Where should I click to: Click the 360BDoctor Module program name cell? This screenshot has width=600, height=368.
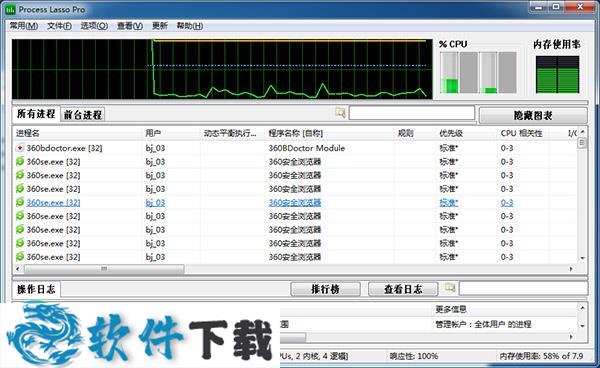point(307,148)
